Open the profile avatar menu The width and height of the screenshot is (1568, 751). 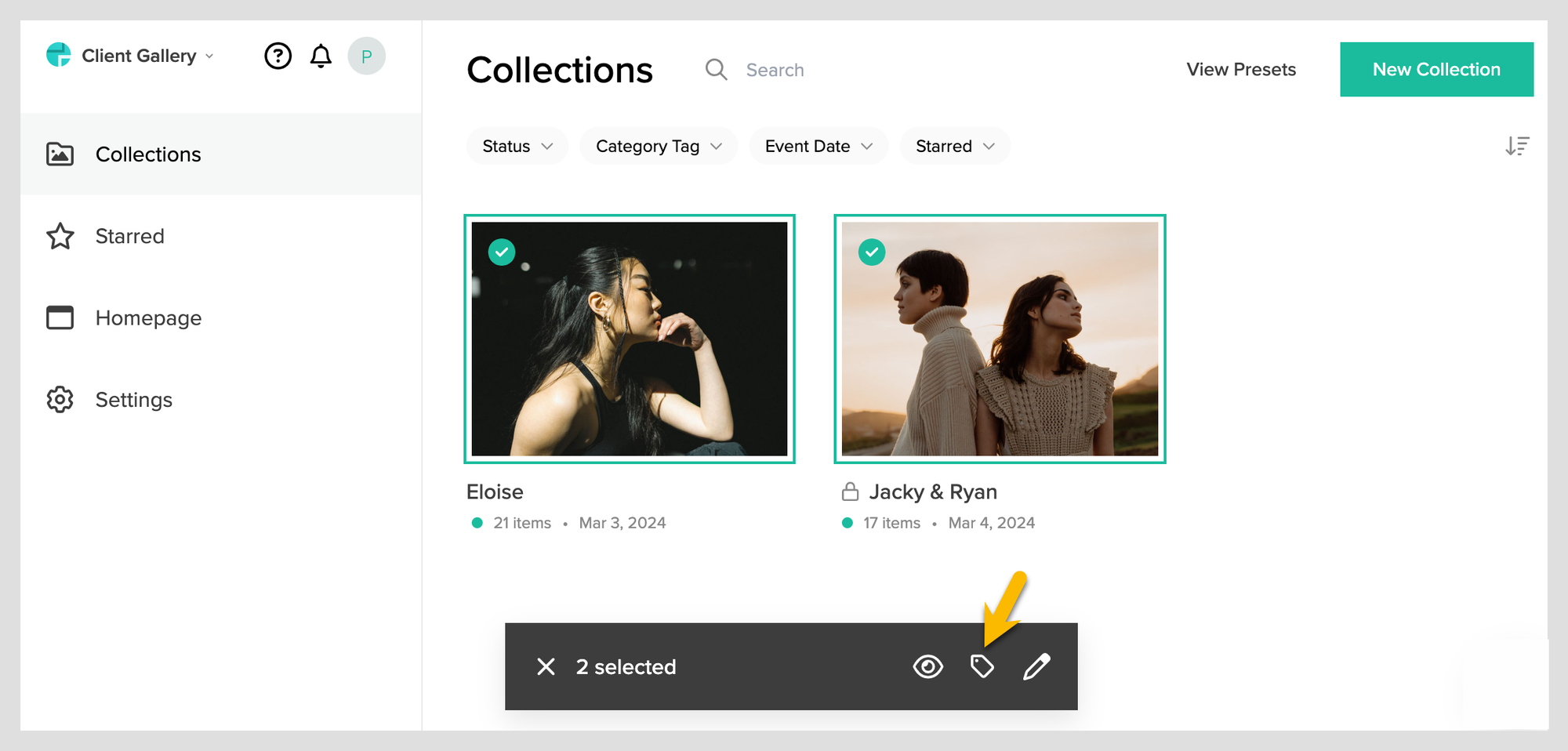click(366, 56)
